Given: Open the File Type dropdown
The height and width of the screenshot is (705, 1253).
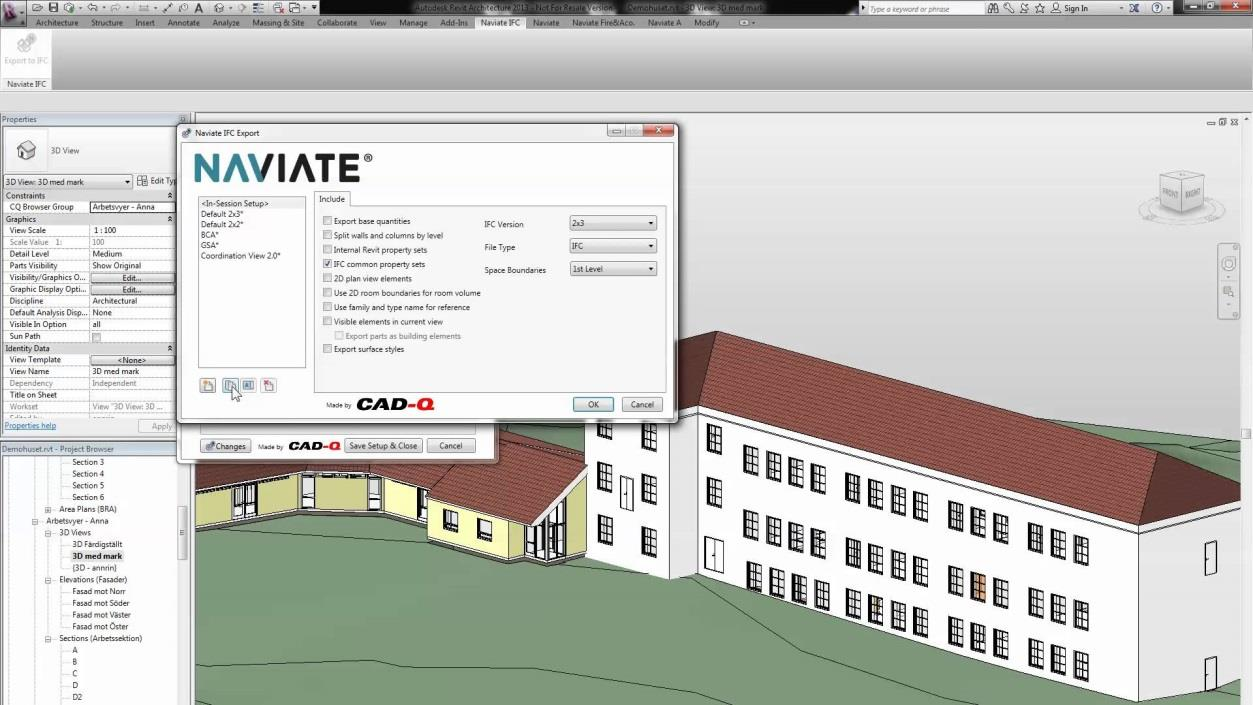Looking at the screenshot, I should (613, 246).
